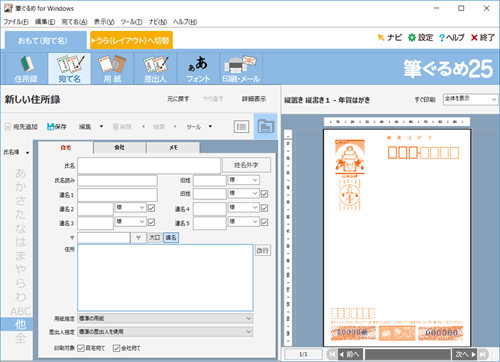This screenshot has width=500, height=362.
Task: Open the 表示(V) menu
Action: pos(104,22)
